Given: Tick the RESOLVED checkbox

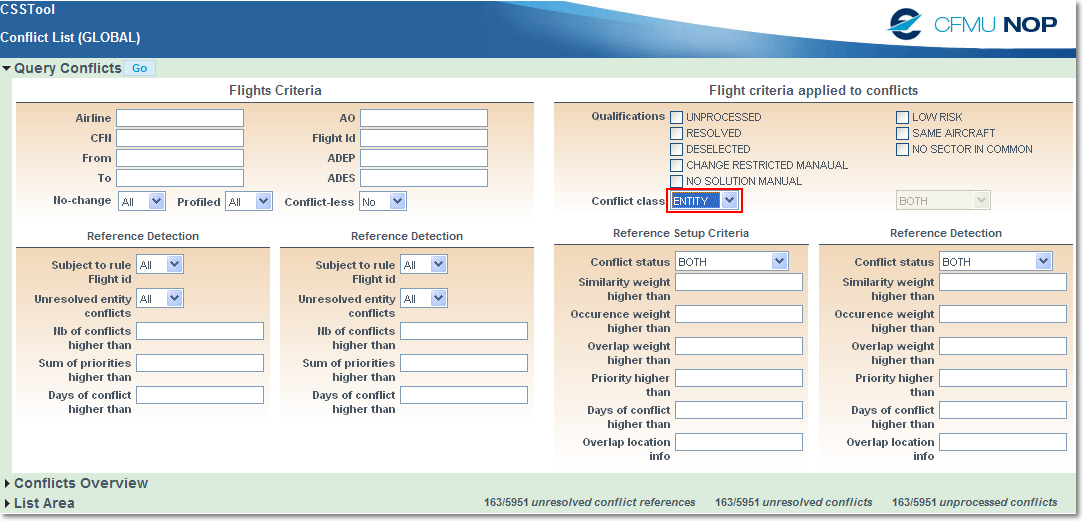Looking at the screenshot, I should coord(677,133).
